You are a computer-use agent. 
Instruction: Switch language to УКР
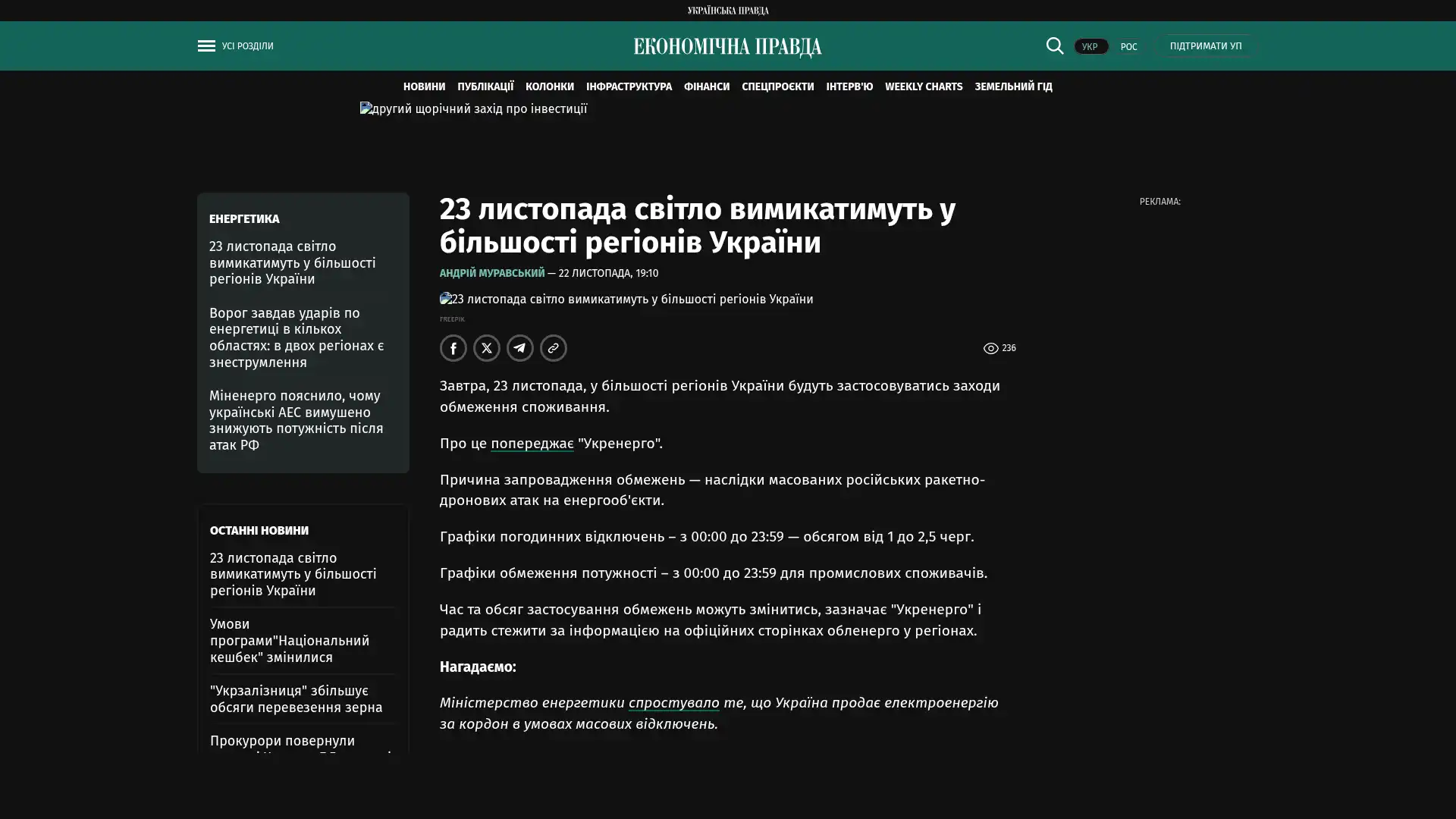(1090, 47)
